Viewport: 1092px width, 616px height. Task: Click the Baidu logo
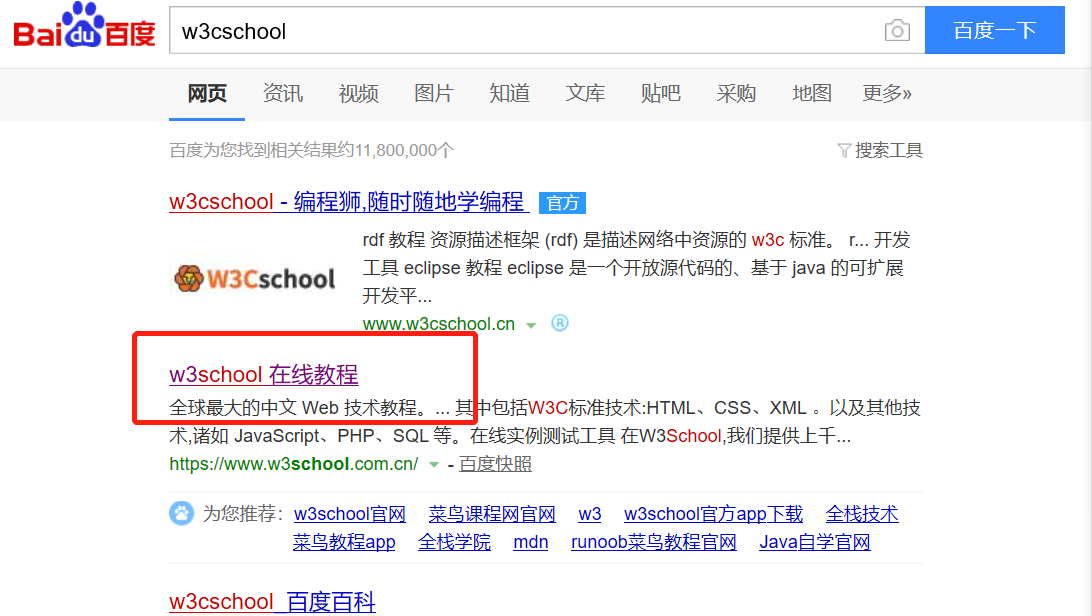click(x=84, y=26)
